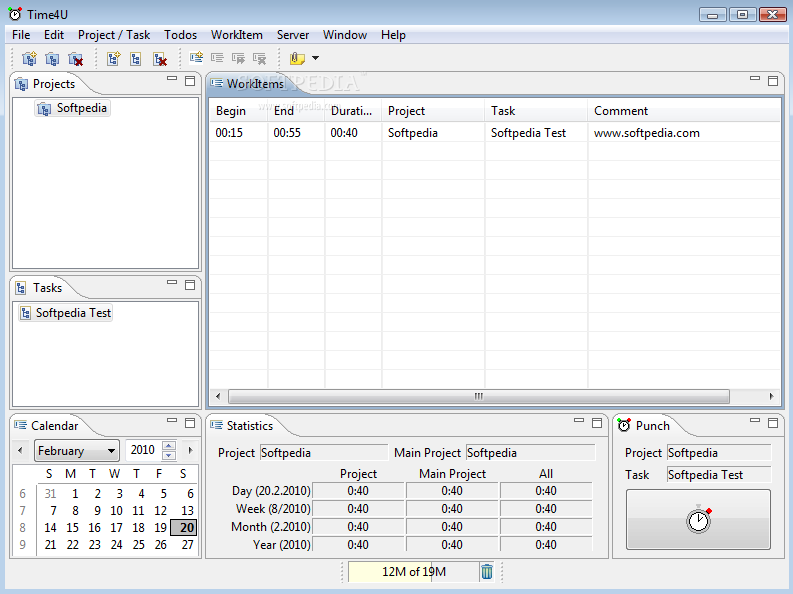The width and height of the screenshot is (793, 594).
Task: Minimize the WorkItems panel
Action: [x=755, y=79]
